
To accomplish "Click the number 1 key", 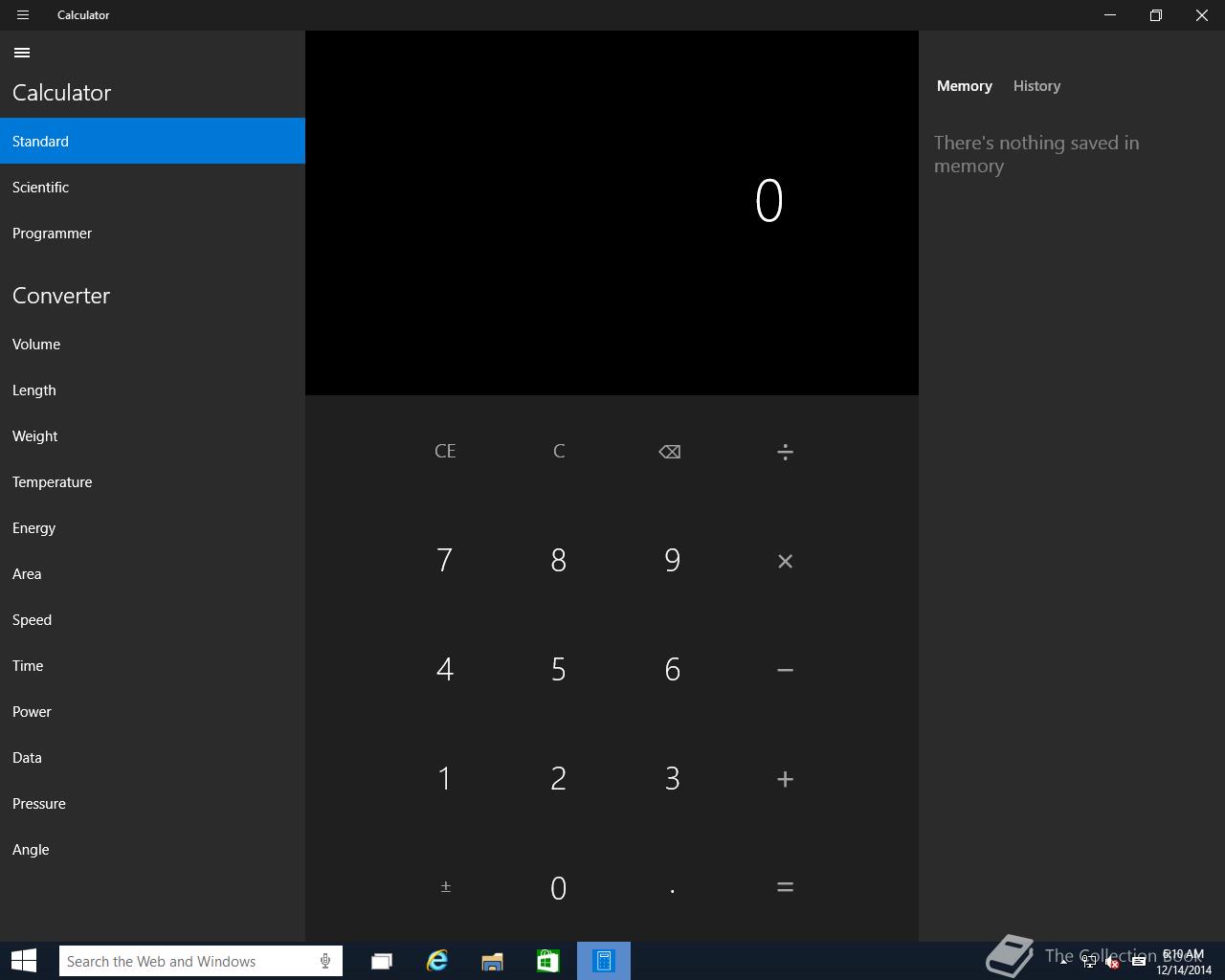I will pos(444,778).
